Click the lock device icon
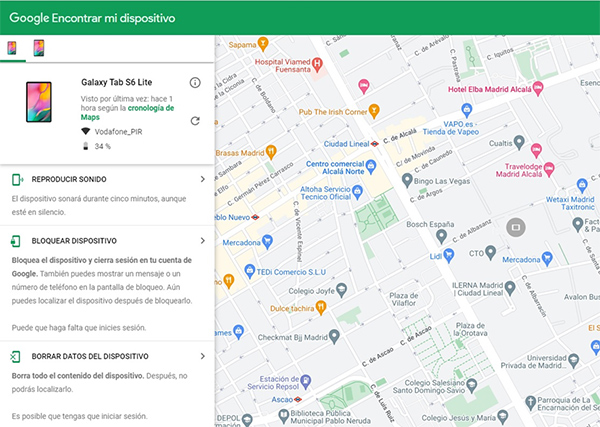Image resolution: width=600 pixels, height=427 pixels. (16, 241)
